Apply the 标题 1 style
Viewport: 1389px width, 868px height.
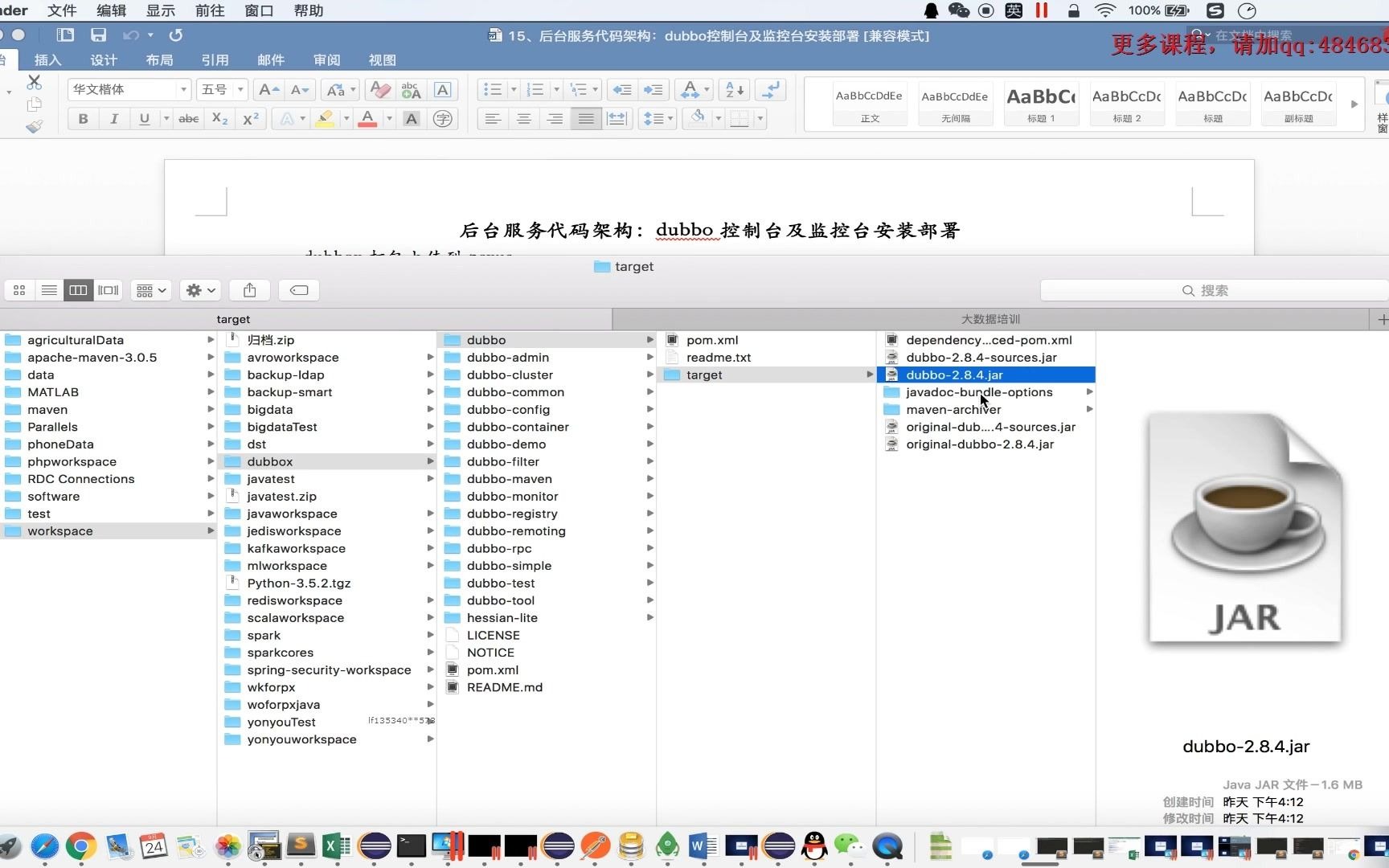point(1041,104)
